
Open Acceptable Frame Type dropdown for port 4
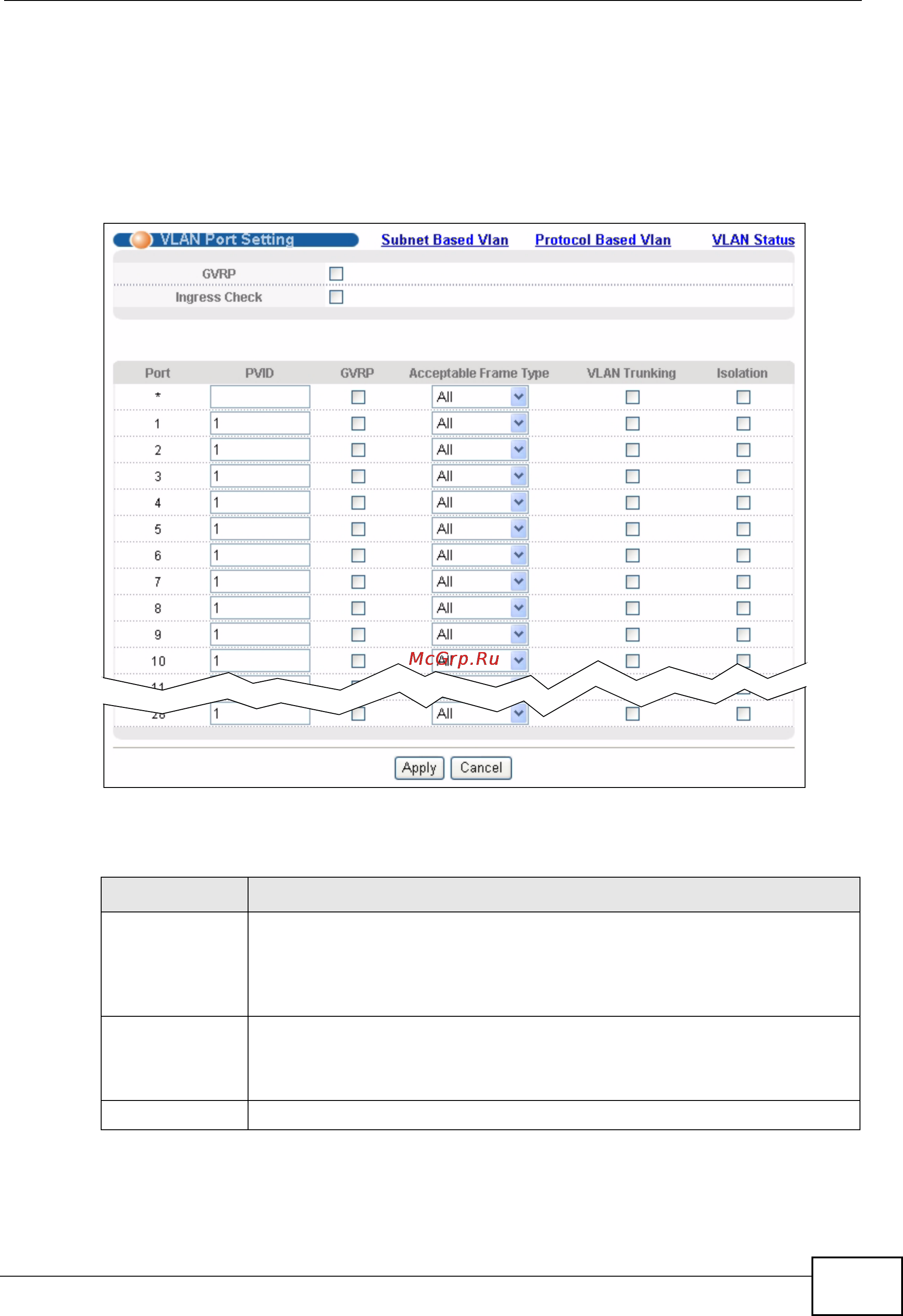tap(480, 502)
